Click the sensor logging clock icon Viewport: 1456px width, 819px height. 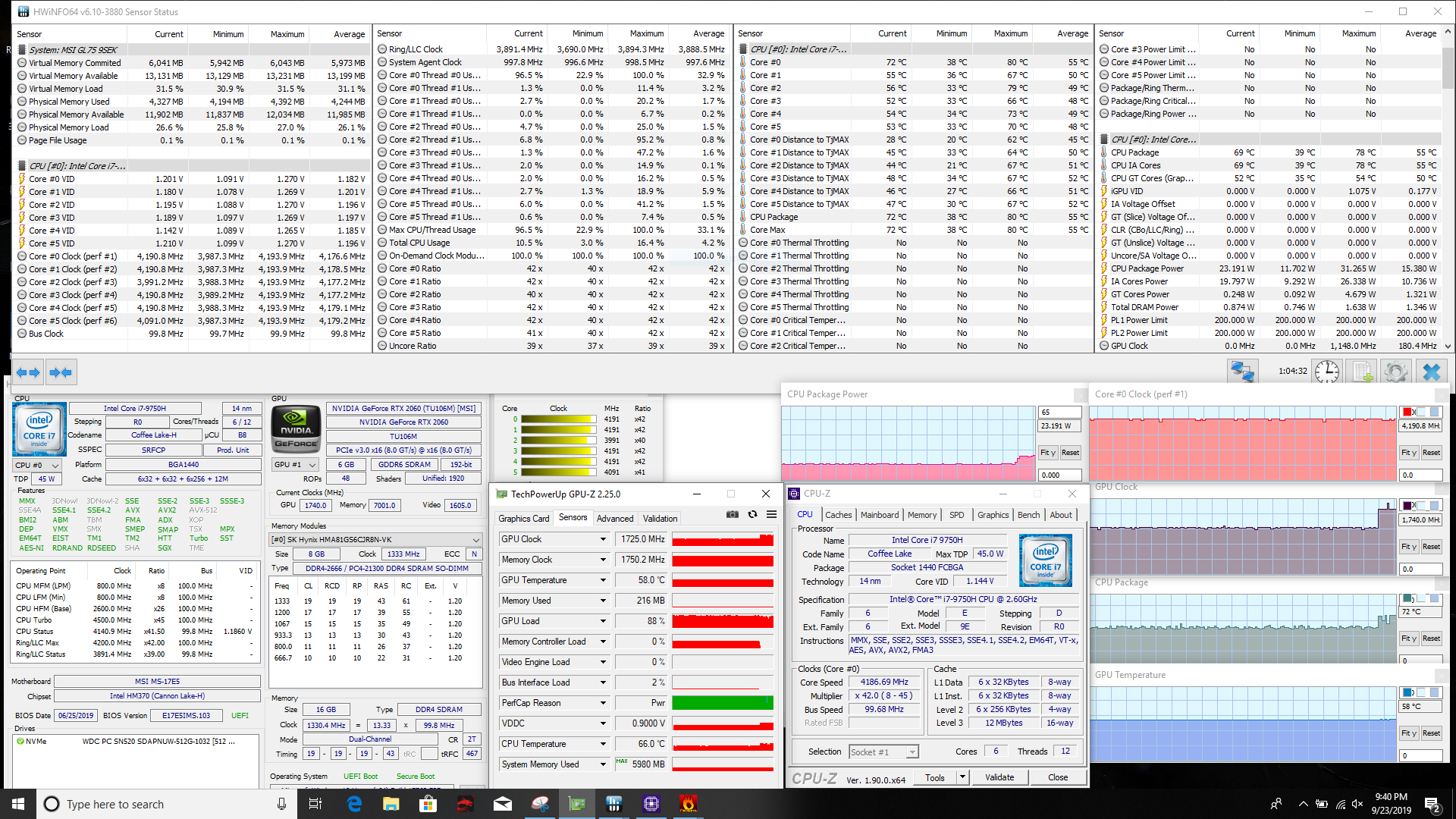1327,372
